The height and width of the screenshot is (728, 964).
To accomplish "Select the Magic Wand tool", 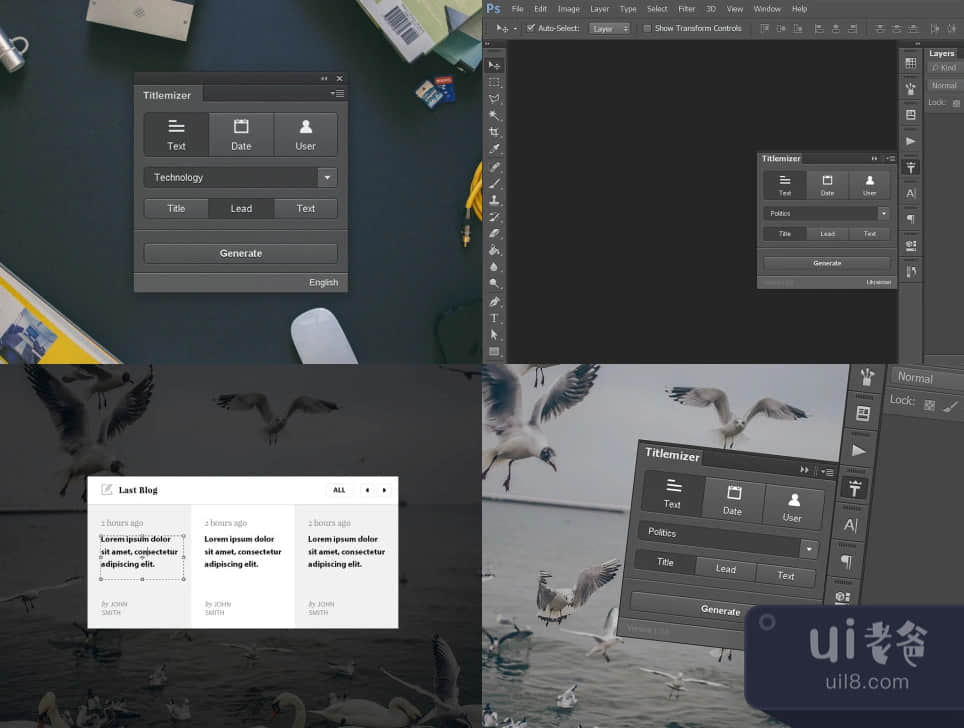I will click(x=494, y=115).
